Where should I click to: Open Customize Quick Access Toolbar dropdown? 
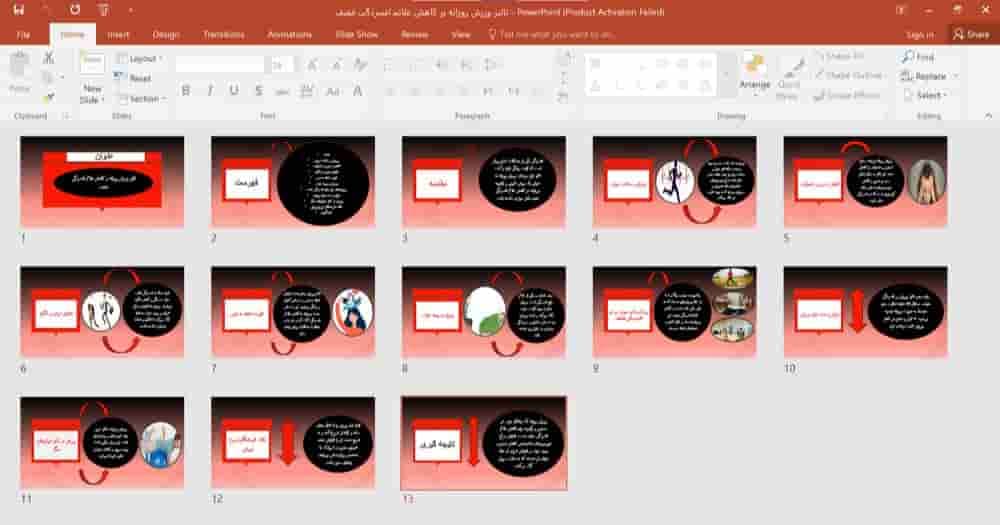[131, 10]
